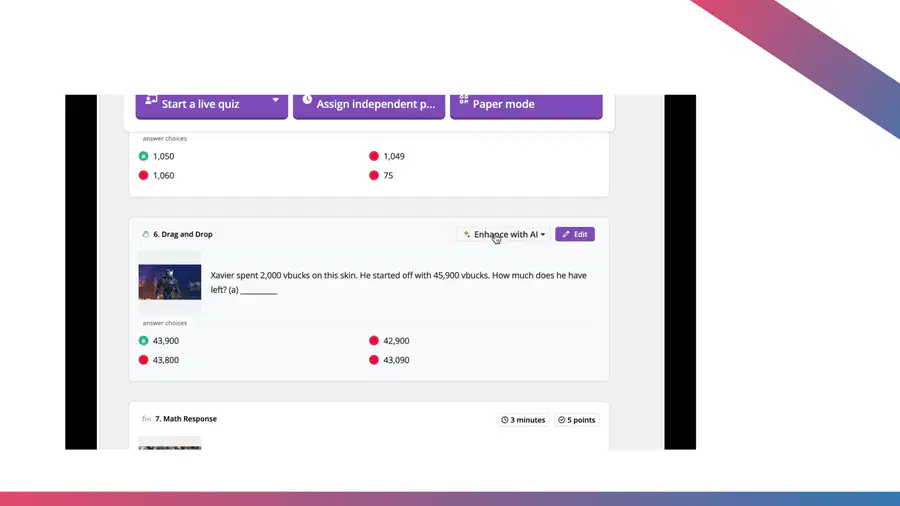Click the clock icon on the Assign button
Image resolution: width=900 pixels, height=506 pixels.
coord(307,100)
